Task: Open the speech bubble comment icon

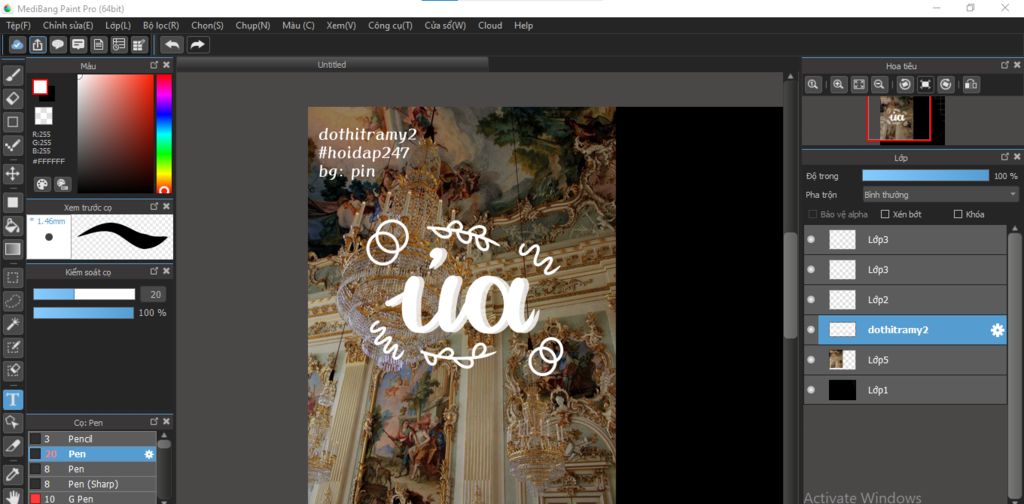Action: point(58,44)
